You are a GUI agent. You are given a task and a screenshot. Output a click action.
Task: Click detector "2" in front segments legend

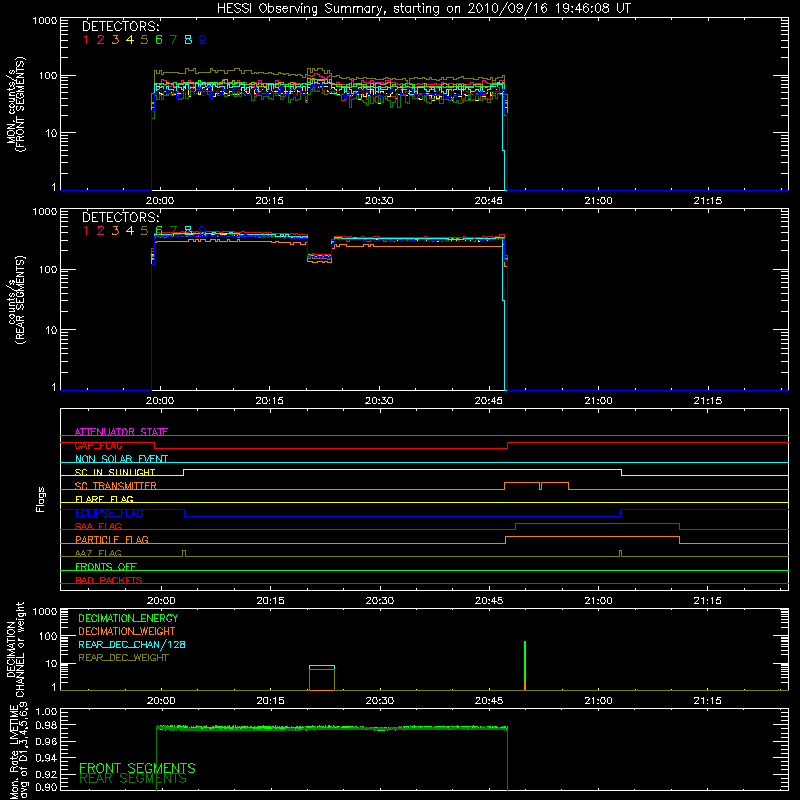point(101,40)
